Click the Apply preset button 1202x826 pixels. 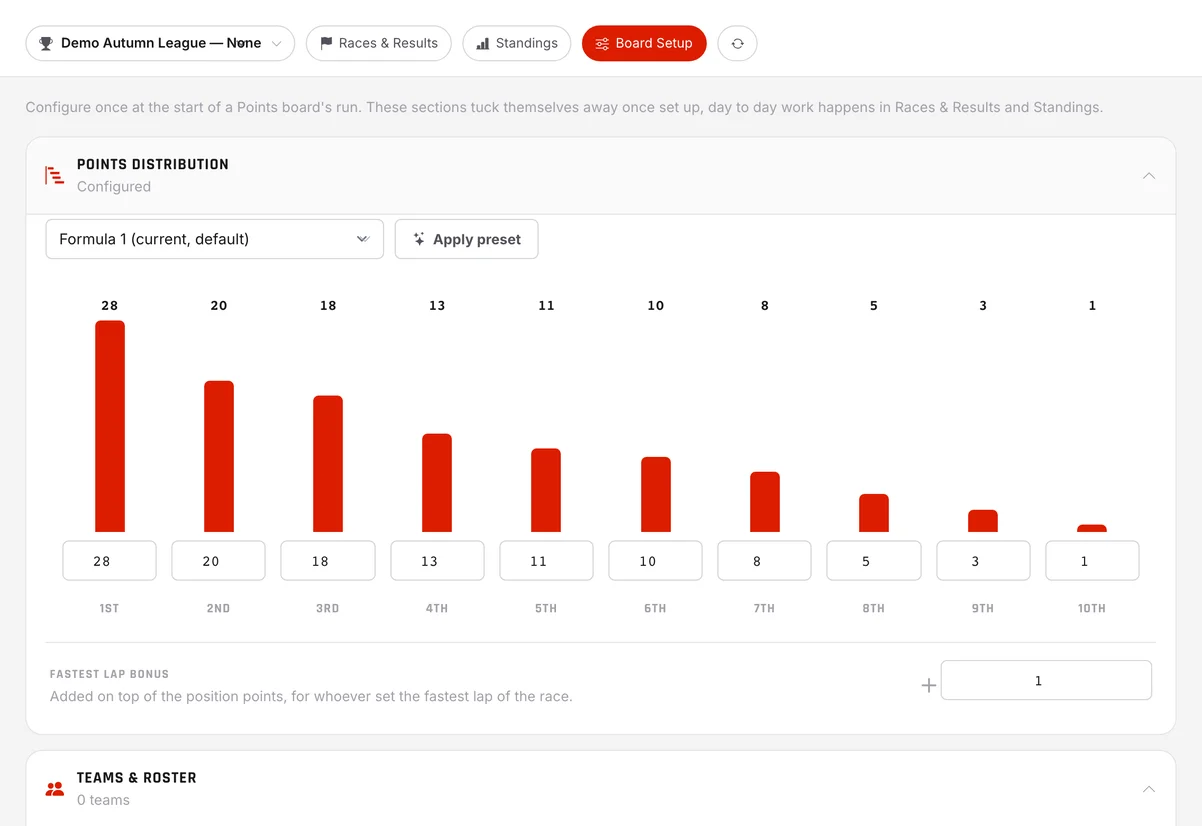tap(467, 239)
